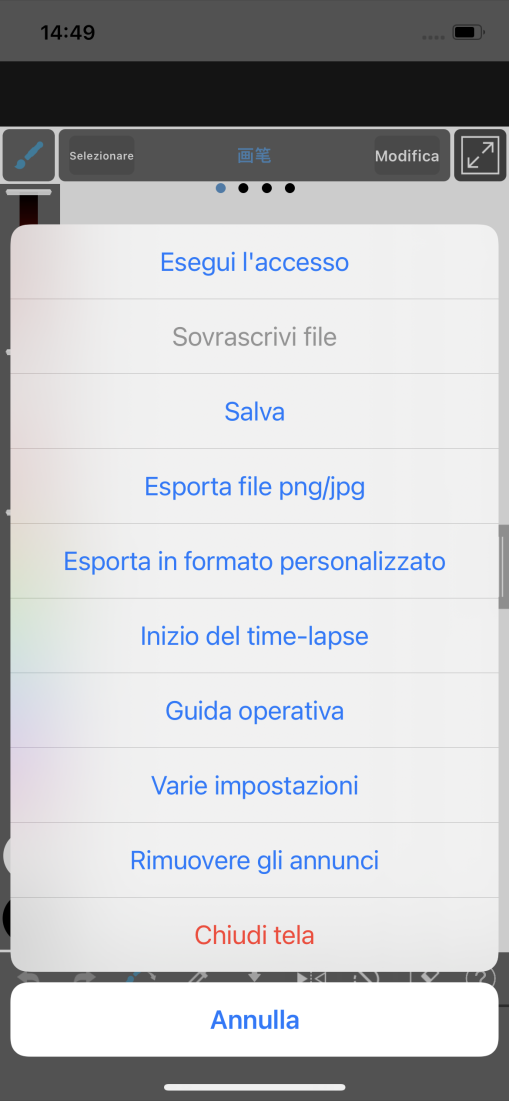509x1101 pixels.
Task: Select the brush tool icon
Action: [29, 155]
